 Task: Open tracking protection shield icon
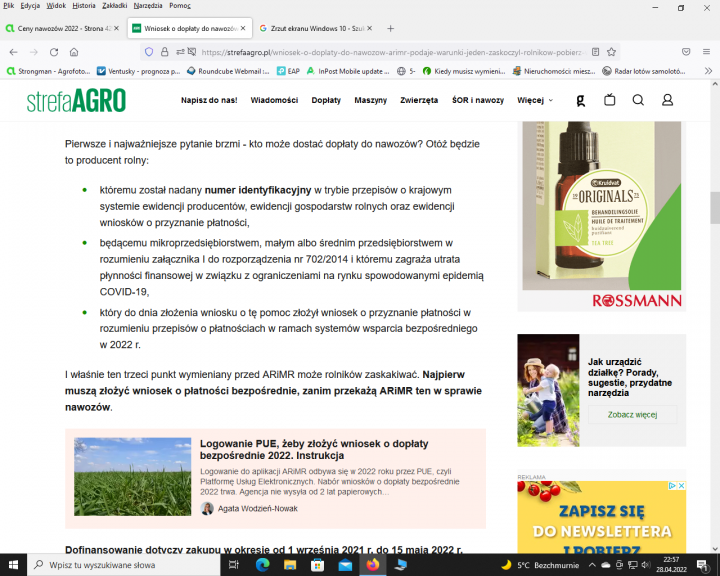click(x=149, y=52)
